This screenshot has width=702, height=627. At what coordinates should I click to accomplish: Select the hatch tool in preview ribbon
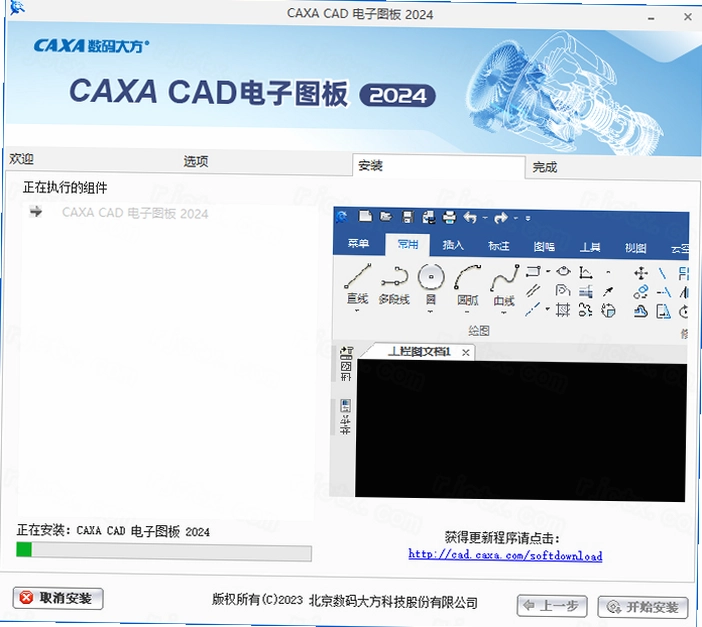[x=563, y=309]
